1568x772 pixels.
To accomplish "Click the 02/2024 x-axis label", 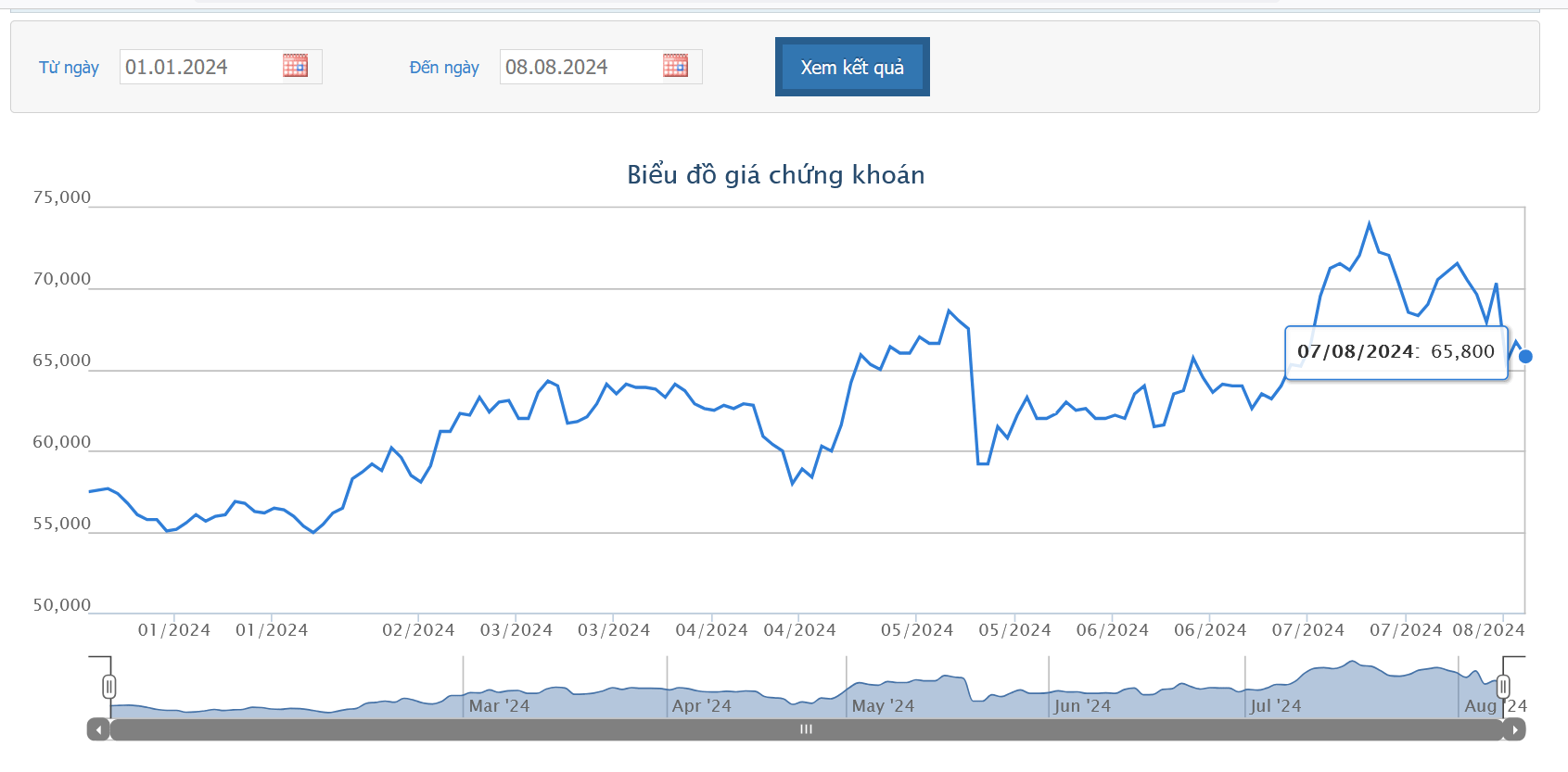I will [418, 630].
